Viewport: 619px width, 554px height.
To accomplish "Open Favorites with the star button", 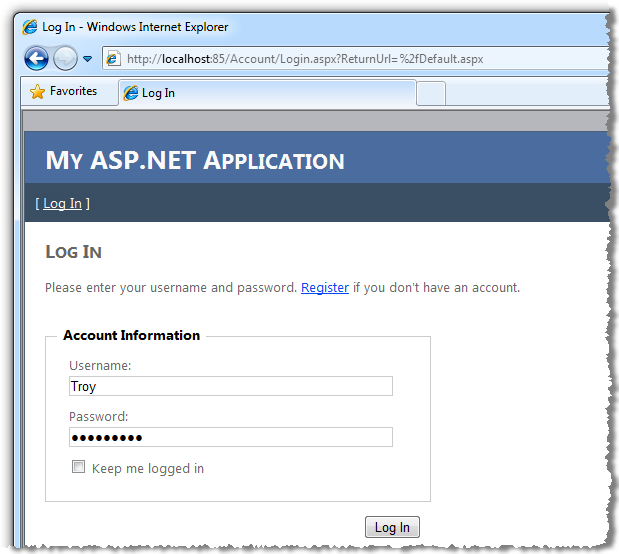I will 64,91.
